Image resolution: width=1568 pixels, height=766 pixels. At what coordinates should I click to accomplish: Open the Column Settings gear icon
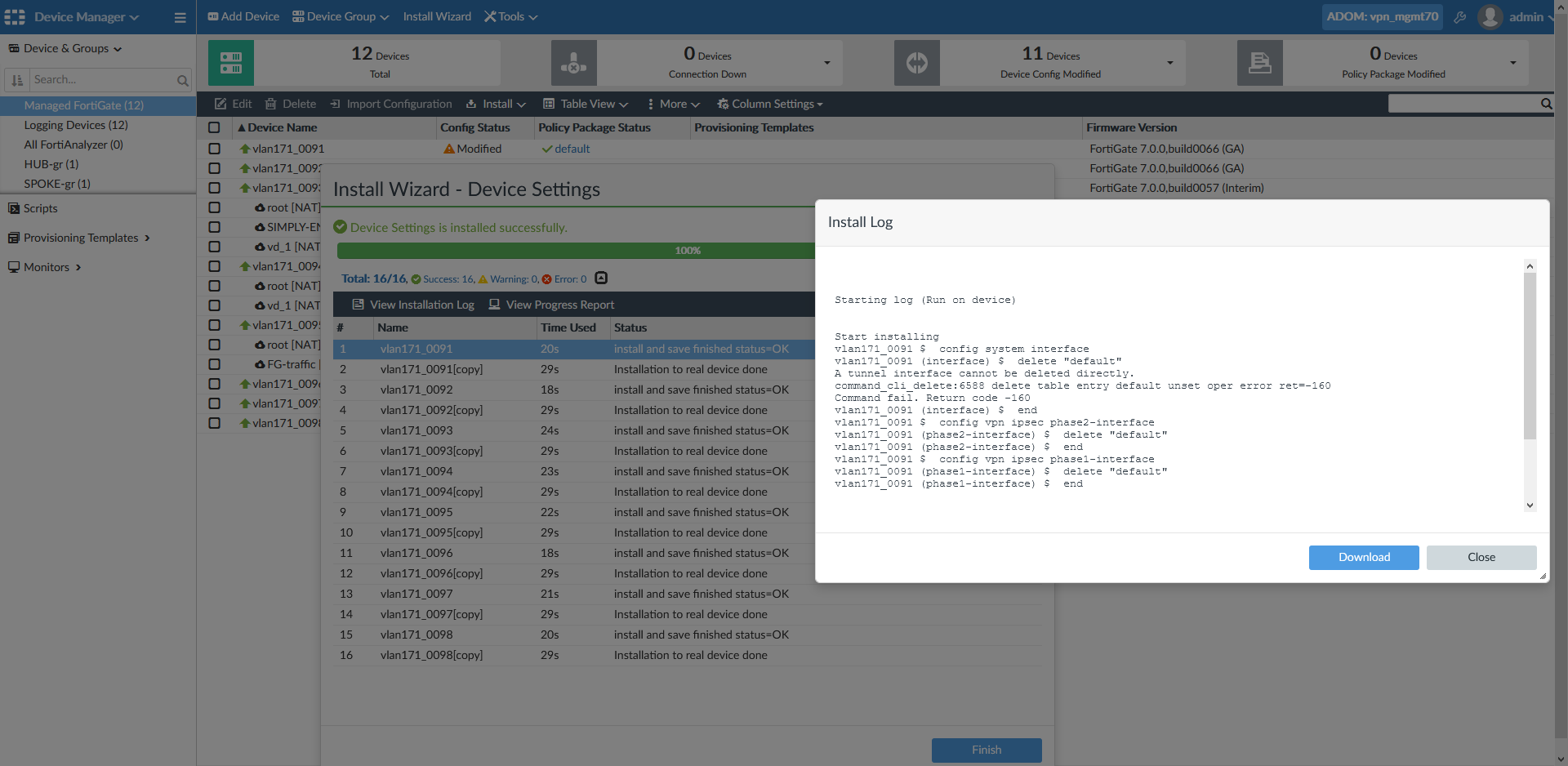722,104
